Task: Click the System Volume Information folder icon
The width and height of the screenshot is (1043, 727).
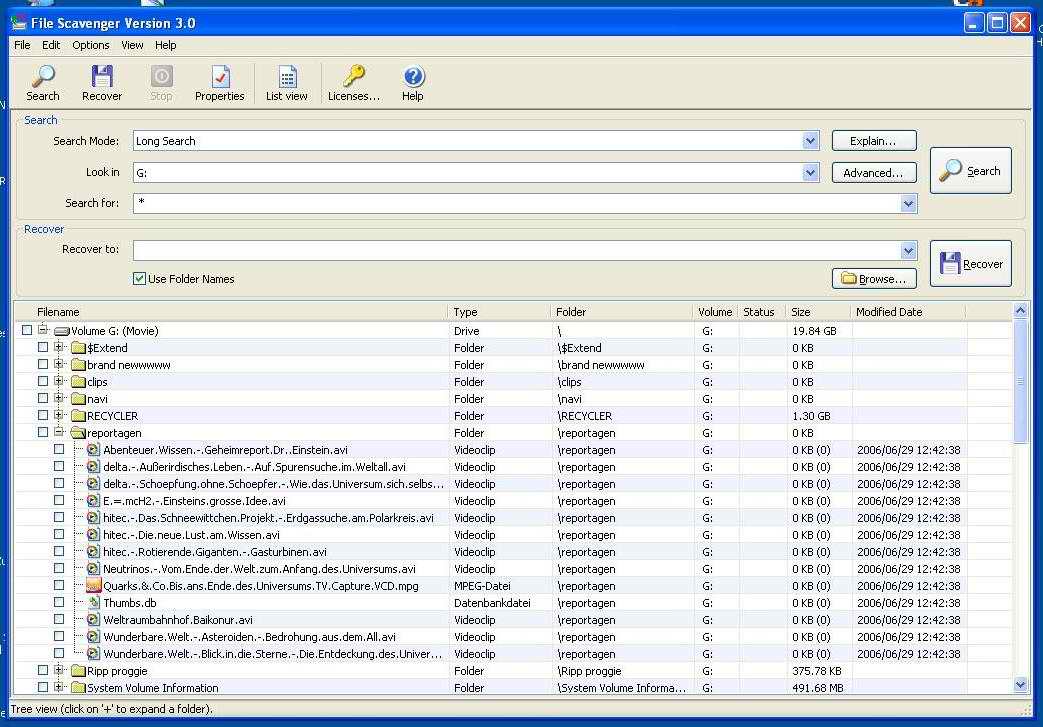Action: pyautogui.click(x=78, y=688)
